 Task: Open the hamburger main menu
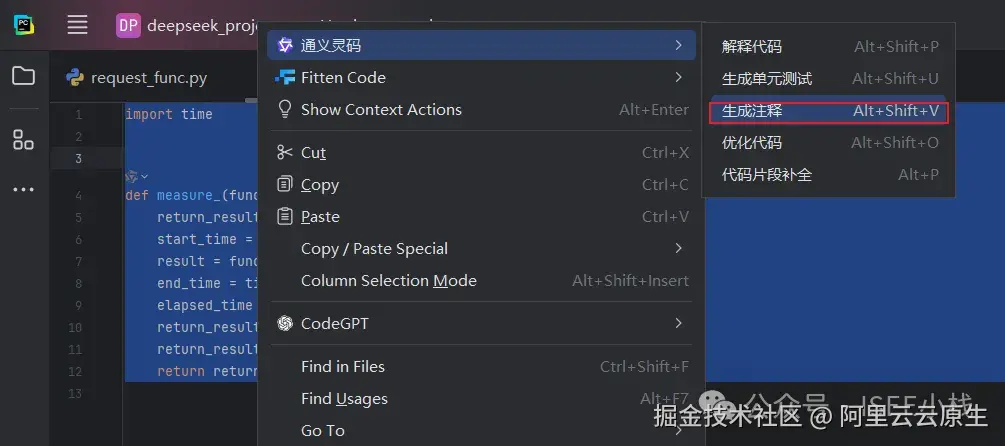pos(77,25)
